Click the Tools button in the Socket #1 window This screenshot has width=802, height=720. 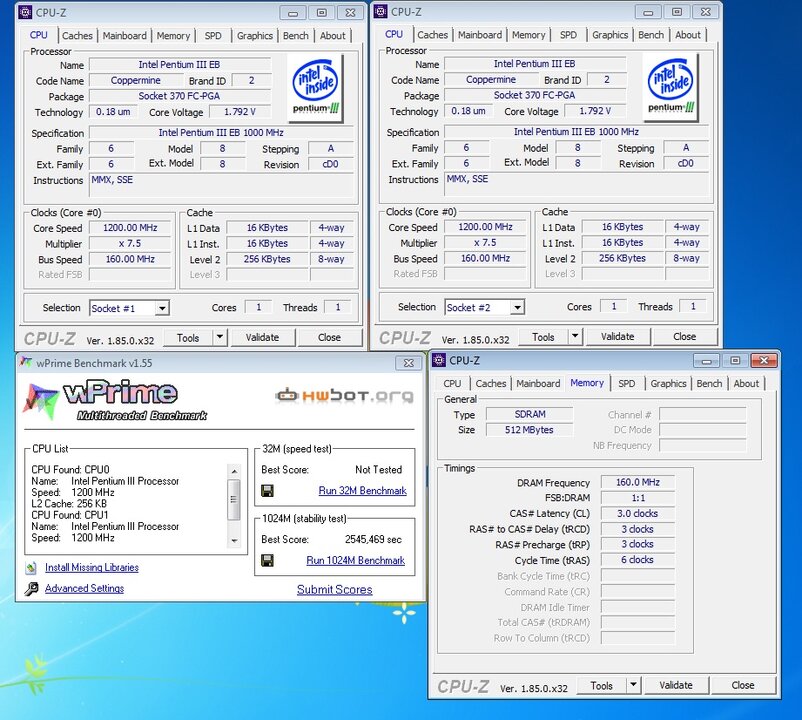(188, 338)
